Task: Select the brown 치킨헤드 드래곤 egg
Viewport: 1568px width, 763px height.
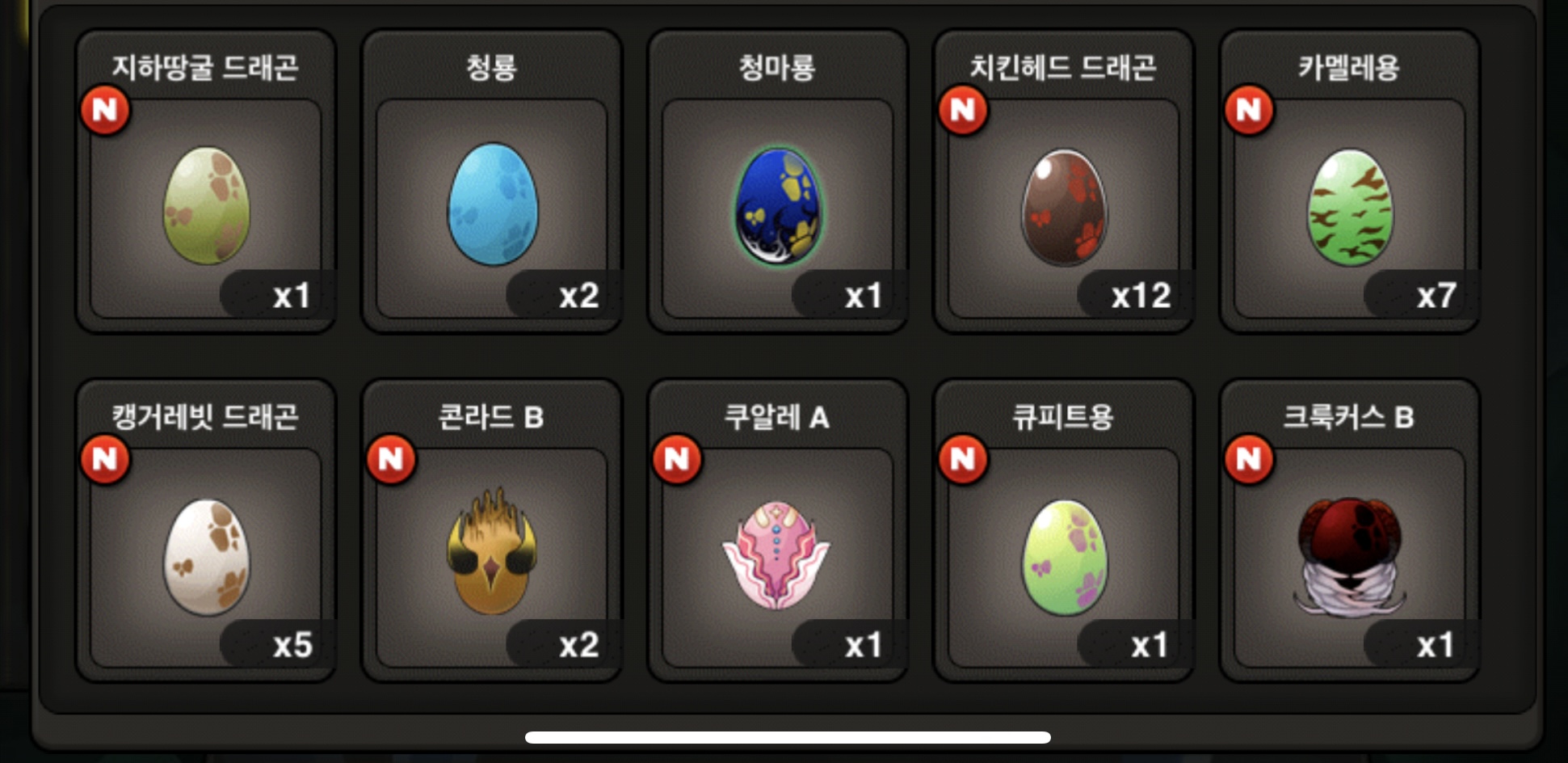Action: (x=1063, y=208)
